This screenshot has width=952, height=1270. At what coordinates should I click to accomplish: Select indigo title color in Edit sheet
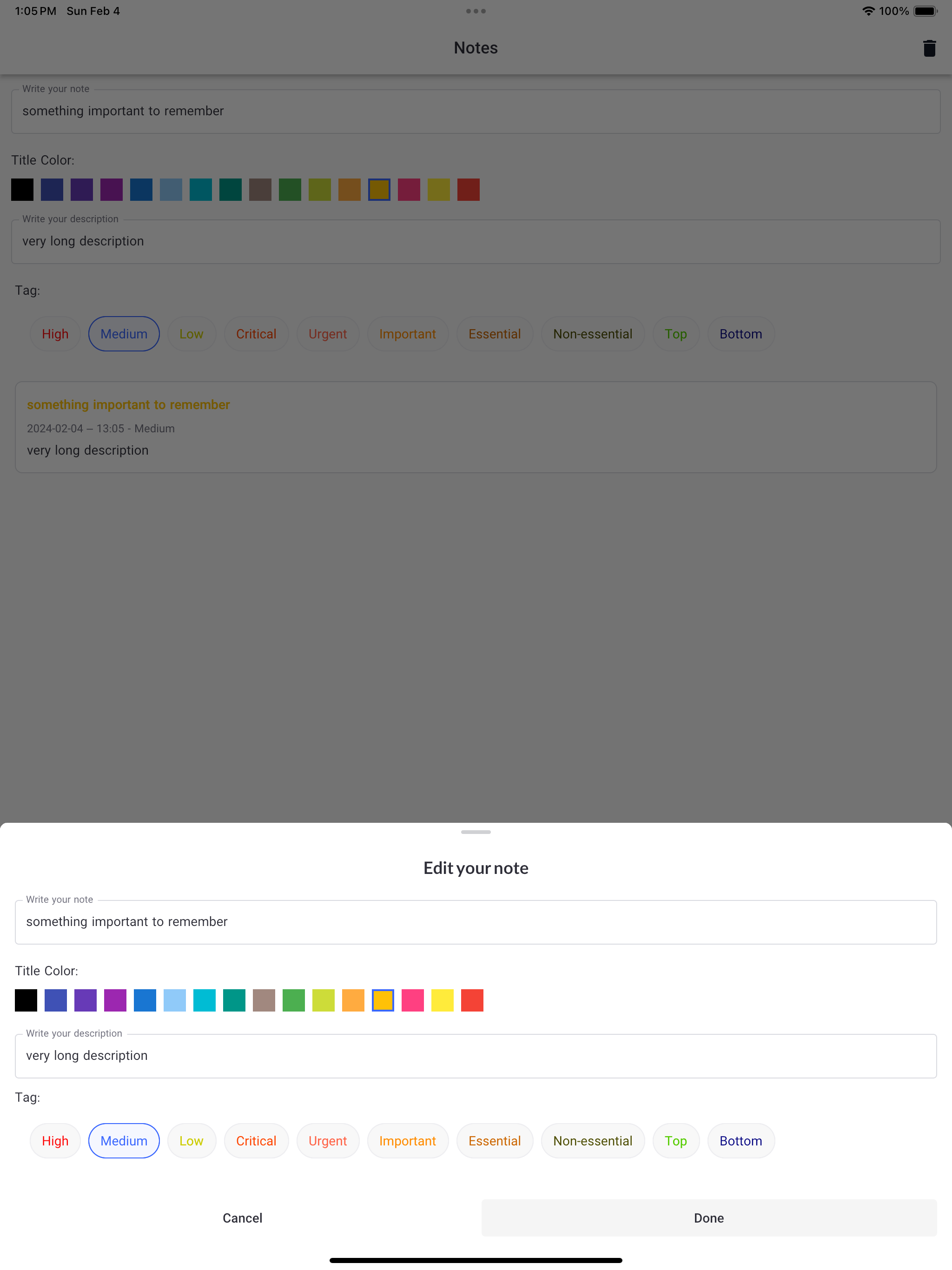pyautogui.click(x=56, y=1000)
